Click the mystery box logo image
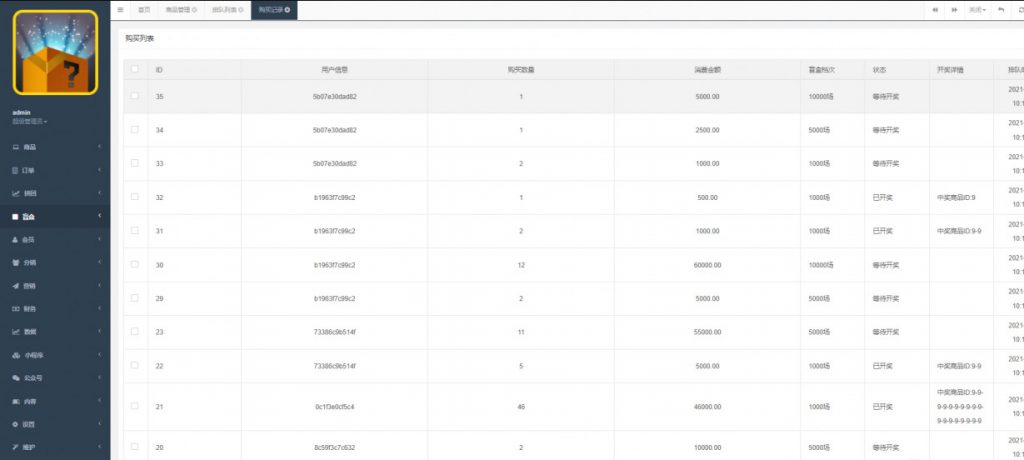Image resolution: width=1024 pixels, height=460 pixels. pyautogui.click(x=55, y=52)
